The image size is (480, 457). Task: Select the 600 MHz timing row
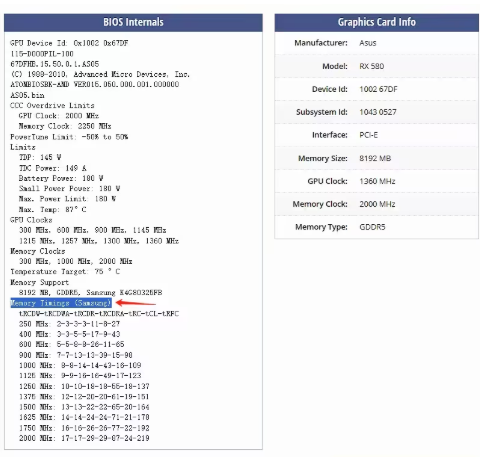tap(71, 344)
